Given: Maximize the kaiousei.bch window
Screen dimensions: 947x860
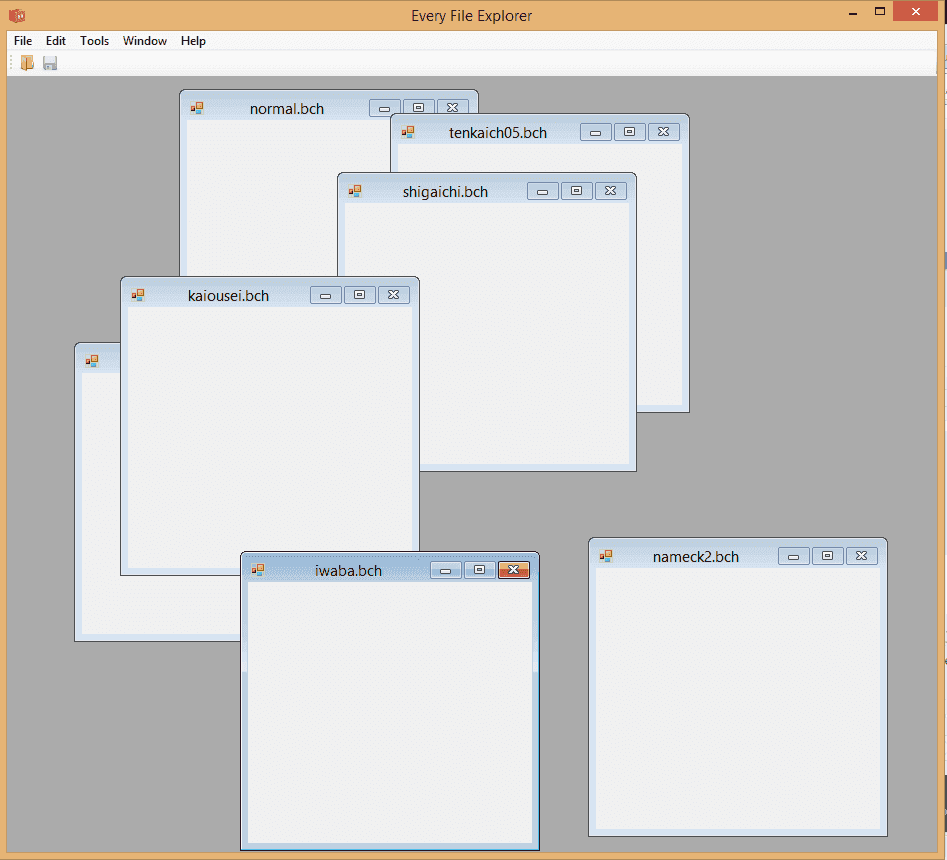Looking at the screenshot, I should (x=359, y=295).
